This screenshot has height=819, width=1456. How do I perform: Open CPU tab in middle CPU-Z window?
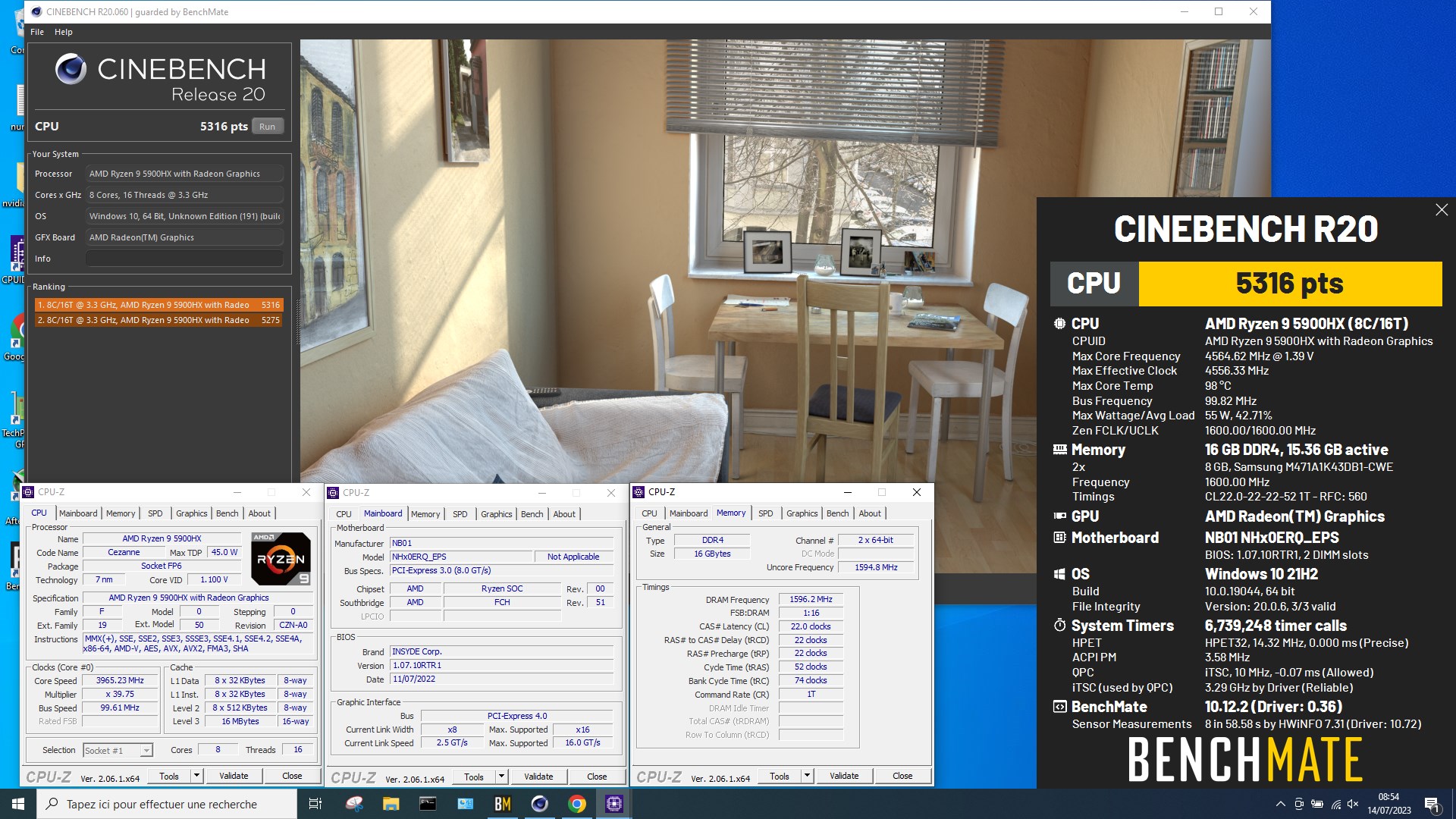coord(344,514)
